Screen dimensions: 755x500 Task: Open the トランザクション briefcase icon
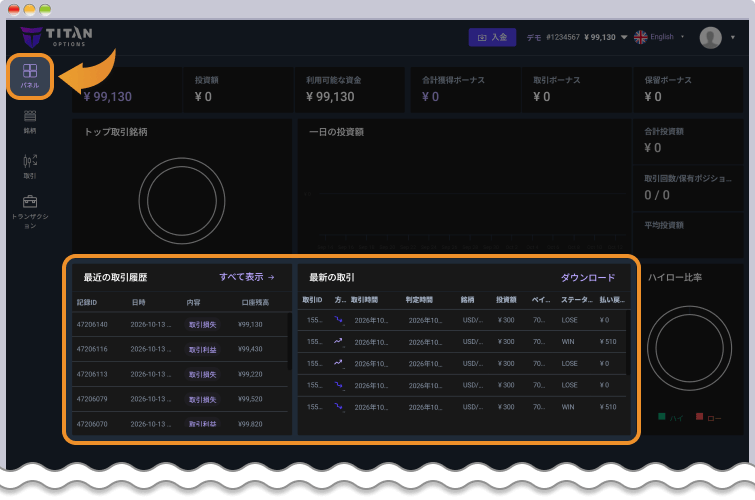coord(30,211)
